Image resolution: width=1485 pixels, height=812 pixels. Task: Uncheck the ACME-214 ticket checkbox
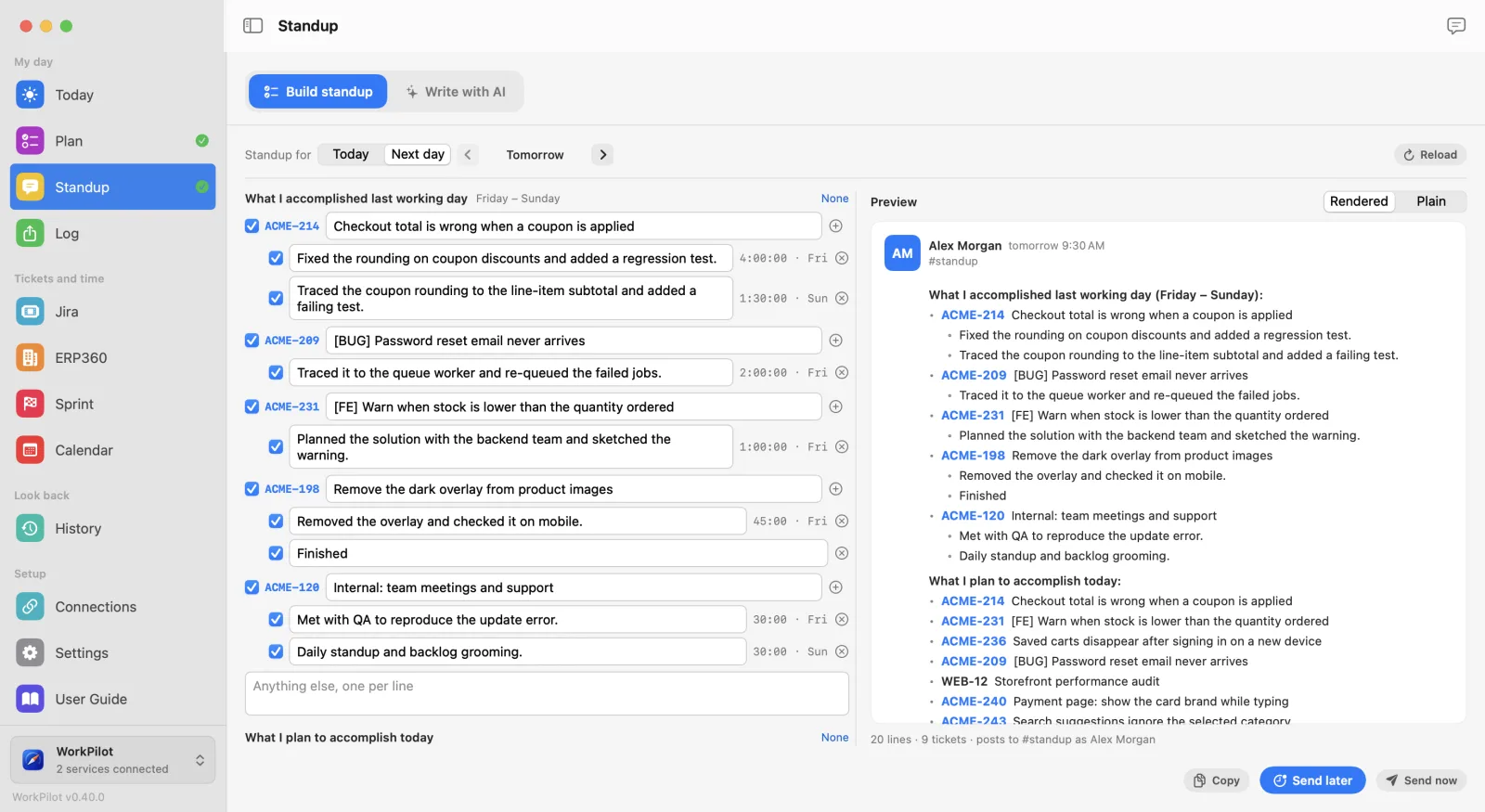coord(252,226)
